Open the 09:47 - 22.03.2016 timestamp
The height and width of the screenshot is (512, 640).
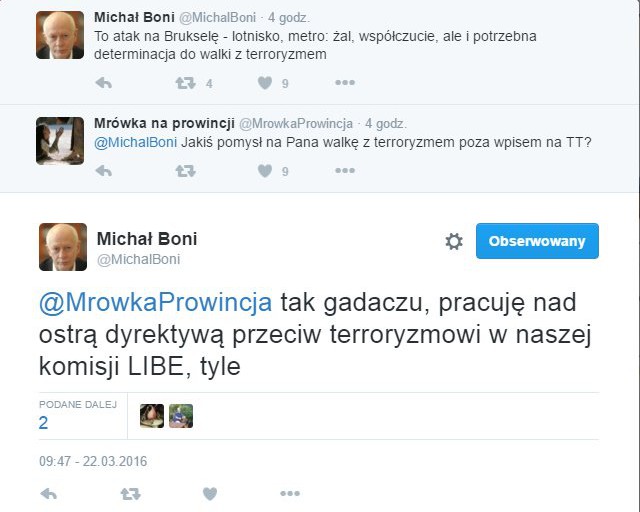[93, 462]
